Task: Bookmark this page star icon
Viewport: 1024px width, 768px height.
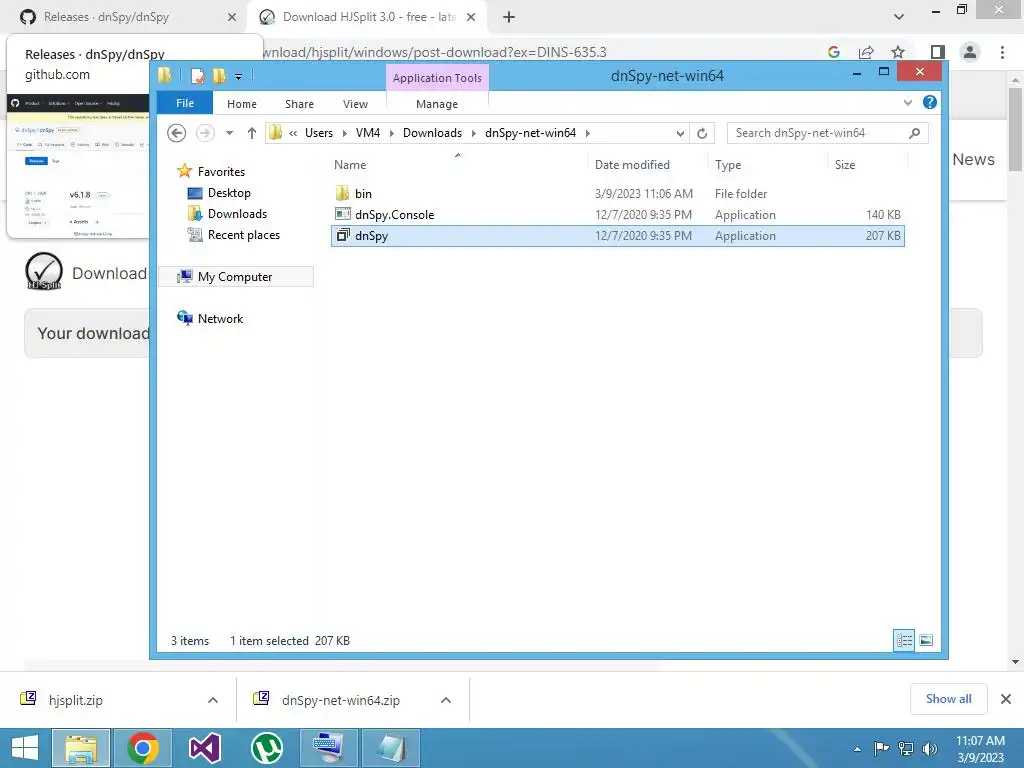Action: coord(898,52)
